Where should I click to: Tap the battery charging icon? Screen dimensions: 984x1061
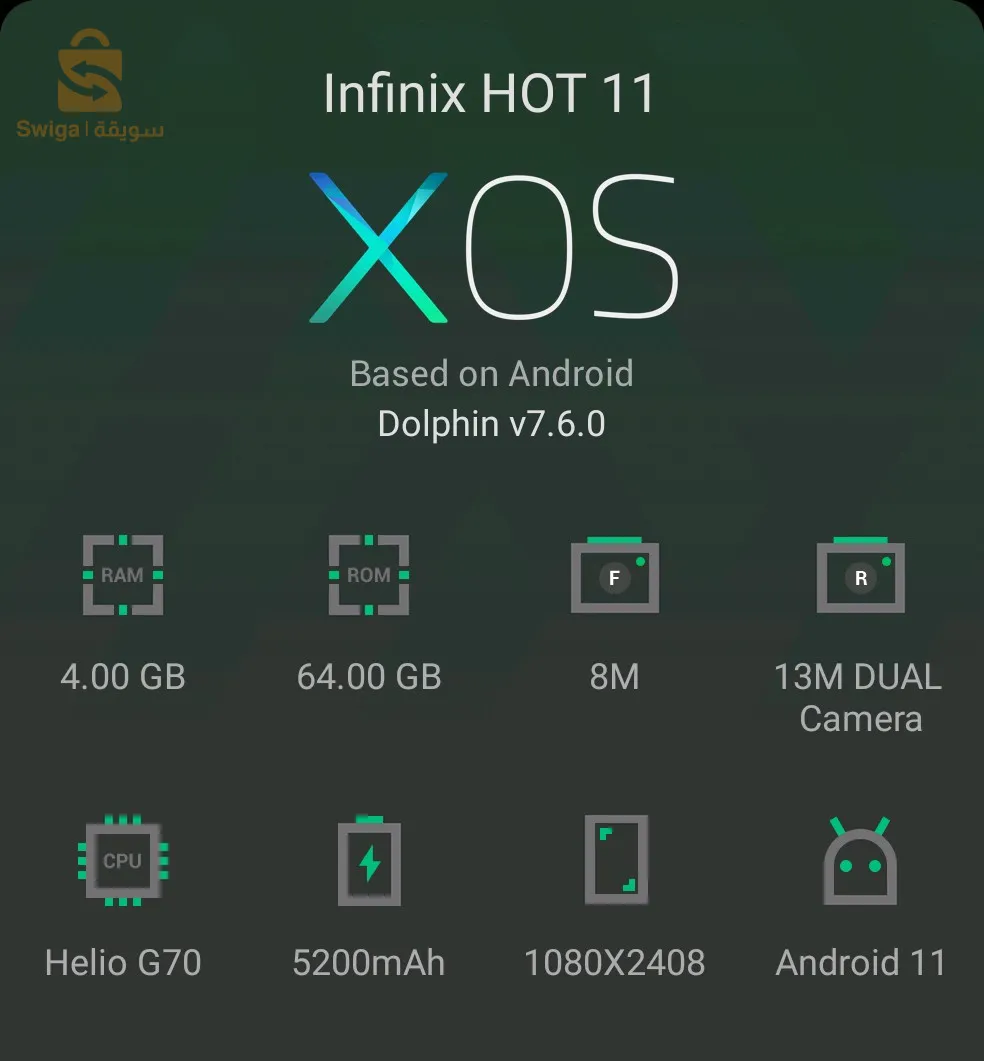click(370, 861)
